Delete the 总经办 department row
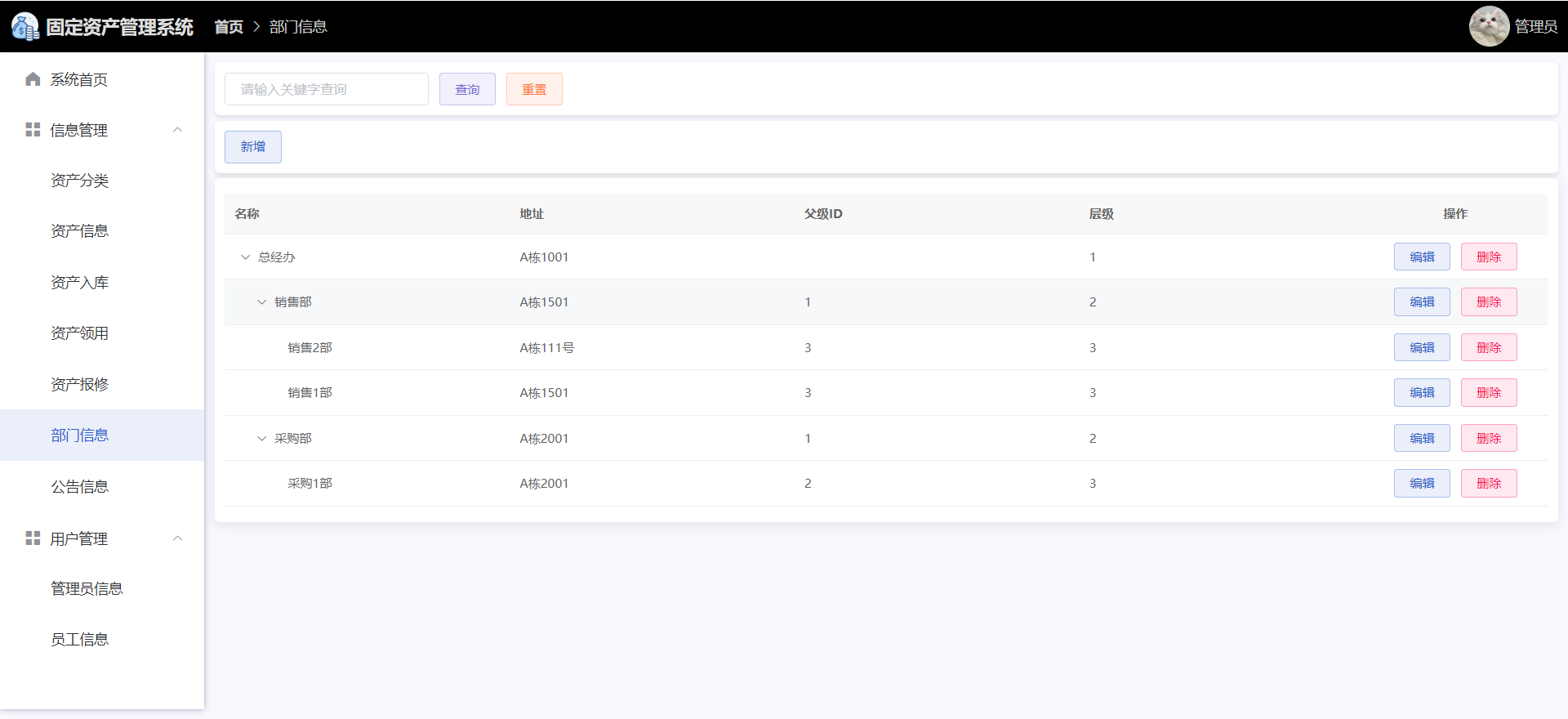The width and height of the screenshot is (1568, 719). coord(1489,257)
